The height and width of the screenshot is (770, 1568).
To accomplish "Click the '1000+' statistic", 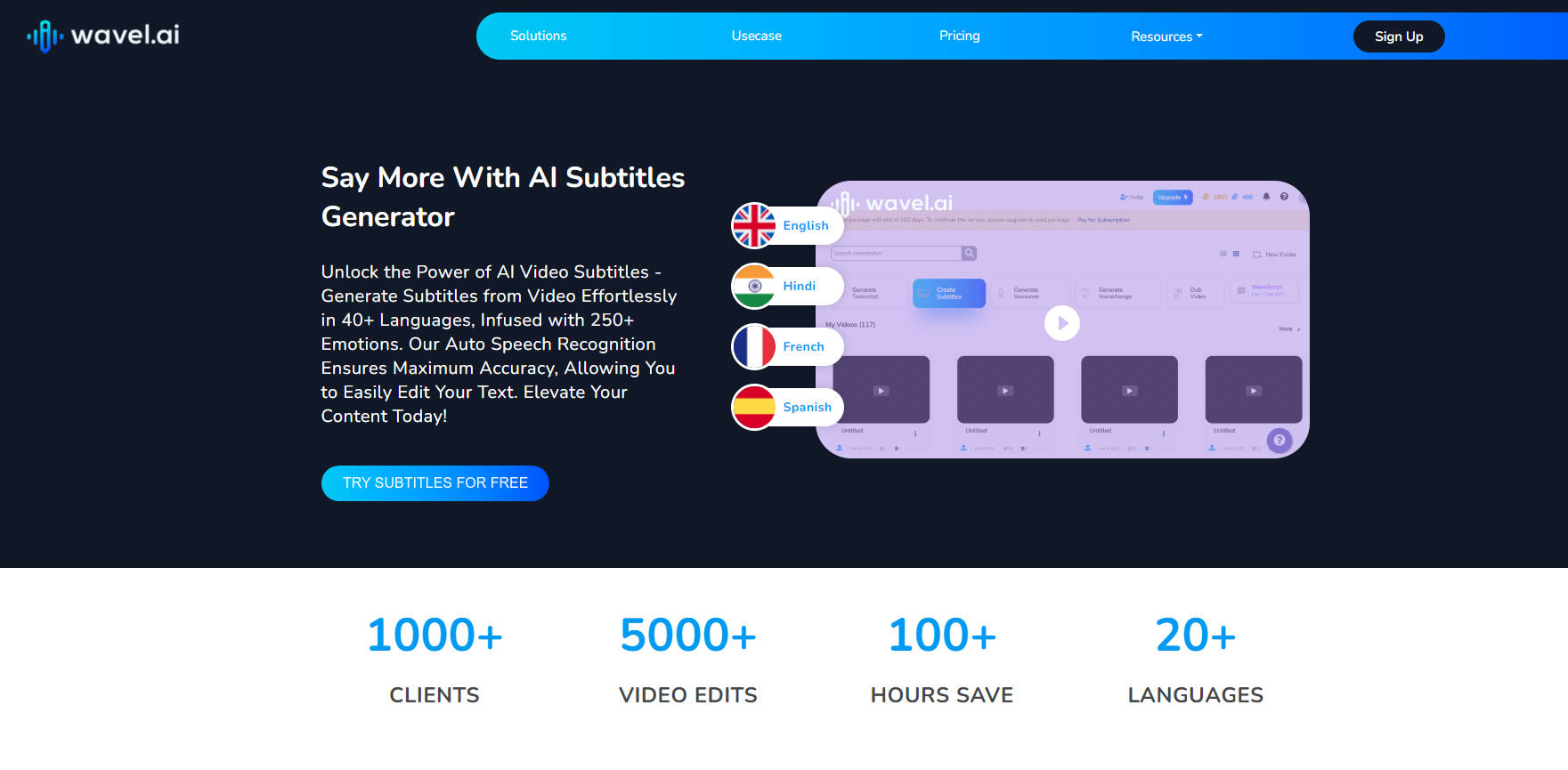I will click(x=435, y=636).
